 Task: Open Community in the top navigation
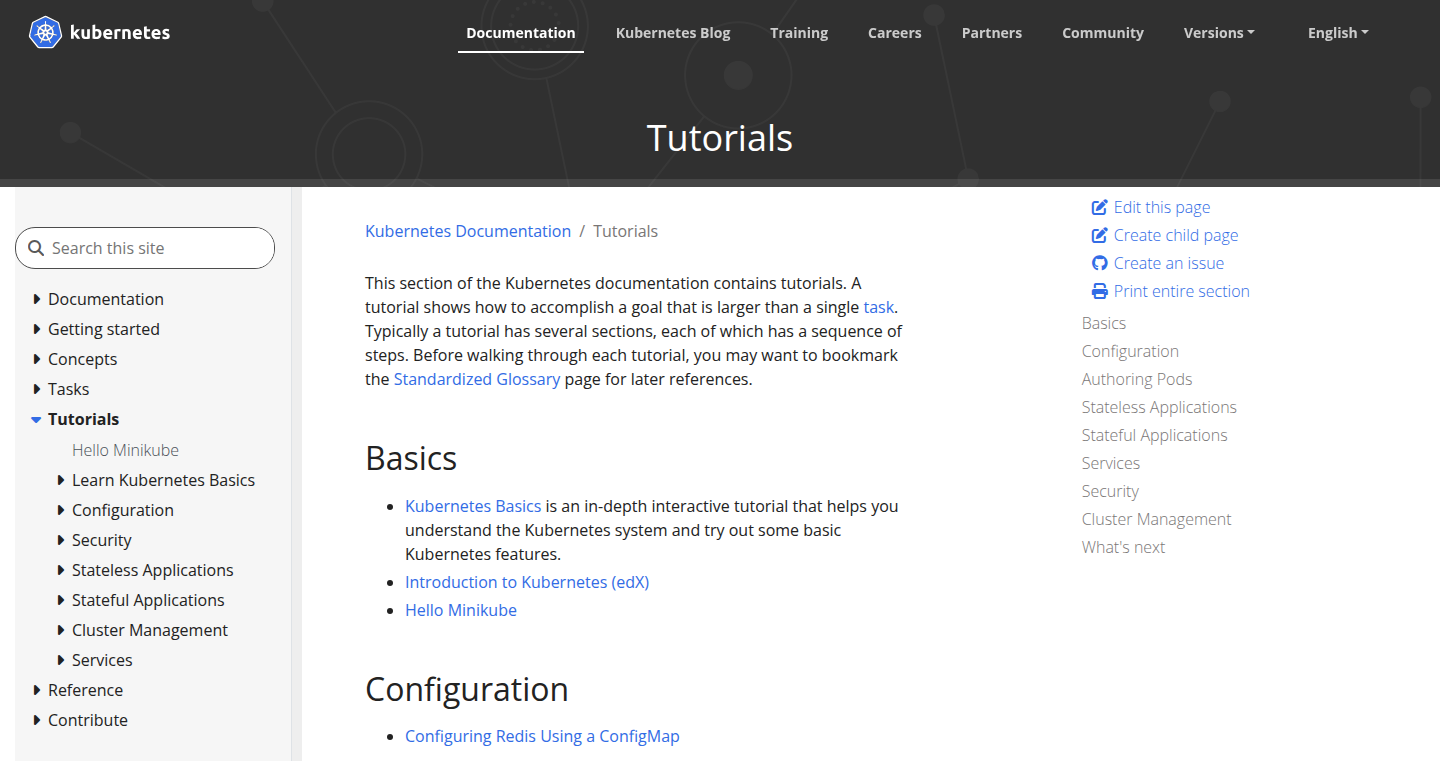coord(1103,33)
